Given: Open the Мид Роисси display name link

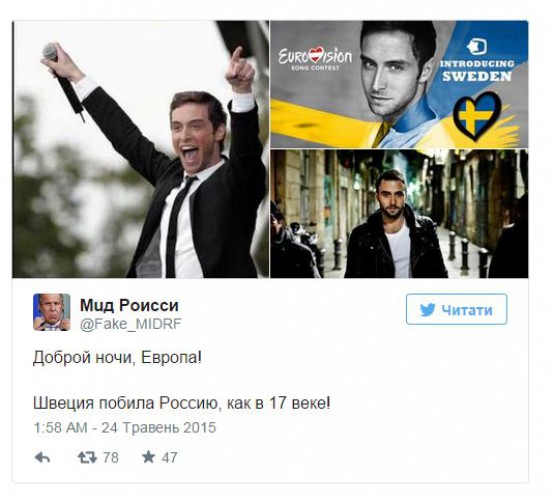Looking at the screenshot, I should [129, 305].
